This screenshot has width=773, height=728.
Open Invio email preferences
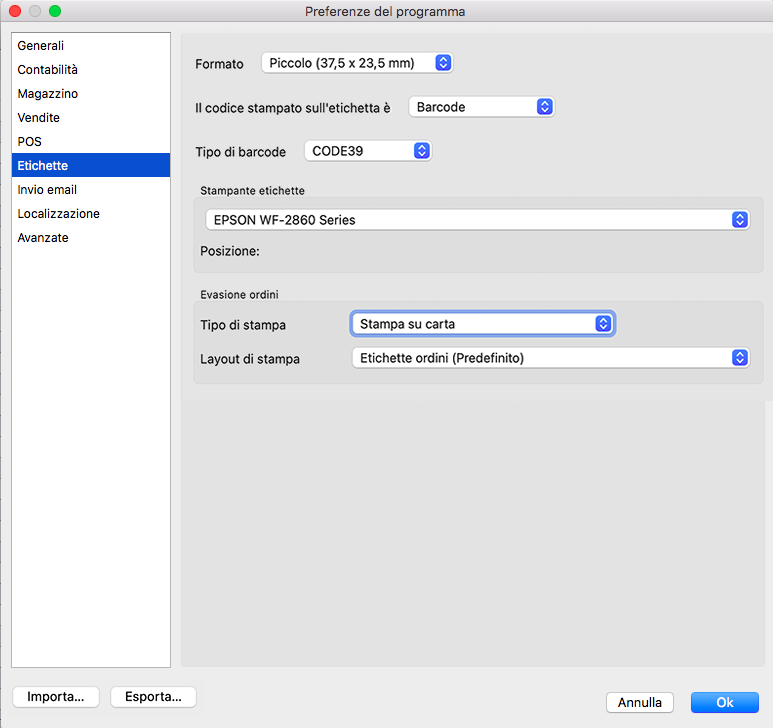click(47, 190)
